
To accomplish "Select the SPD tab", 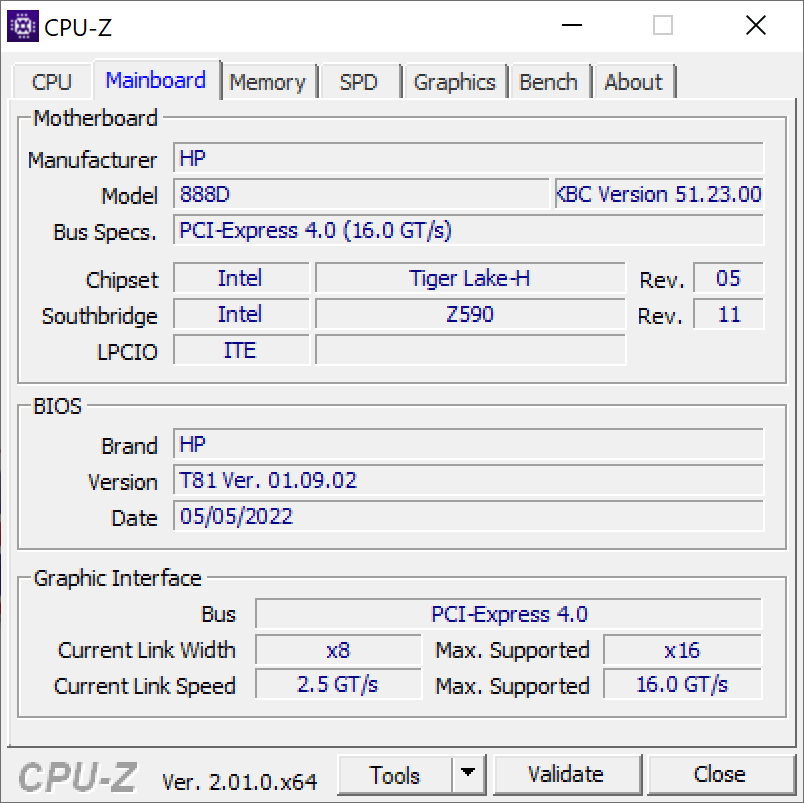I will pos(358,82).
